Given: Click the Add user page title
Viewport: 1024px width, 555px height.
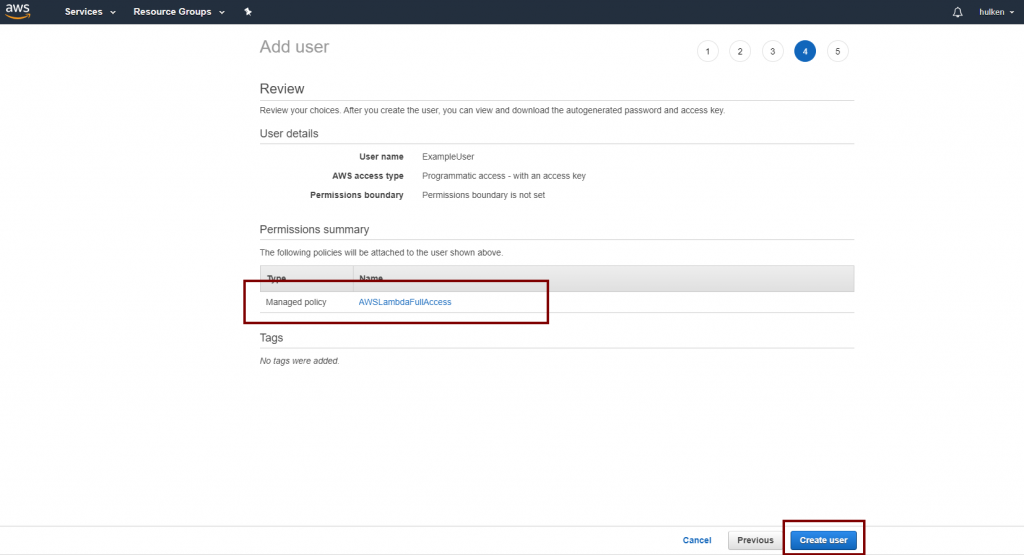Looking at the screenshot, I should (x=294, y=47).
